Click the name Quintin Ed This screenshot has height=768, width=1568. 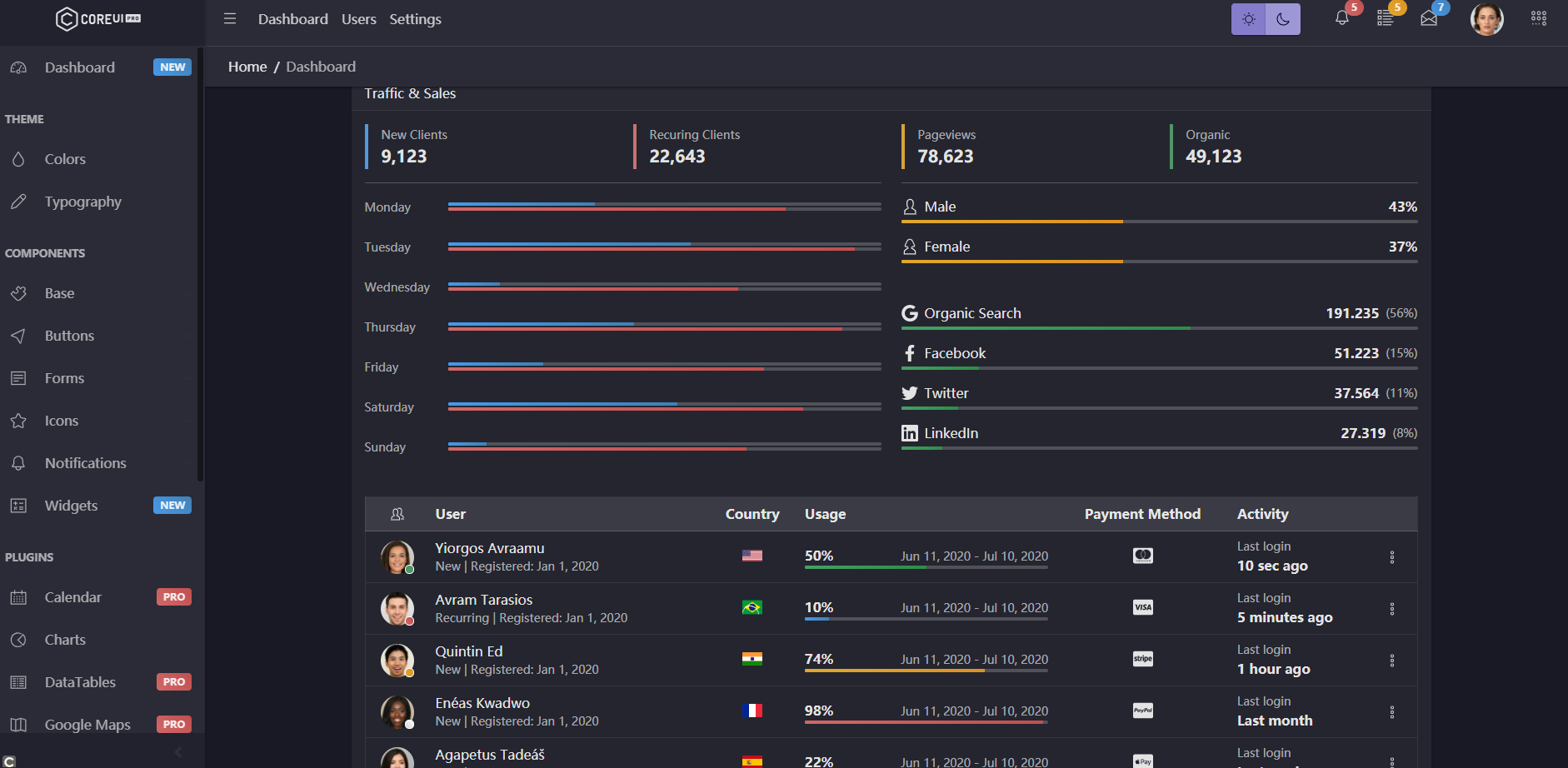pos(469,651)
